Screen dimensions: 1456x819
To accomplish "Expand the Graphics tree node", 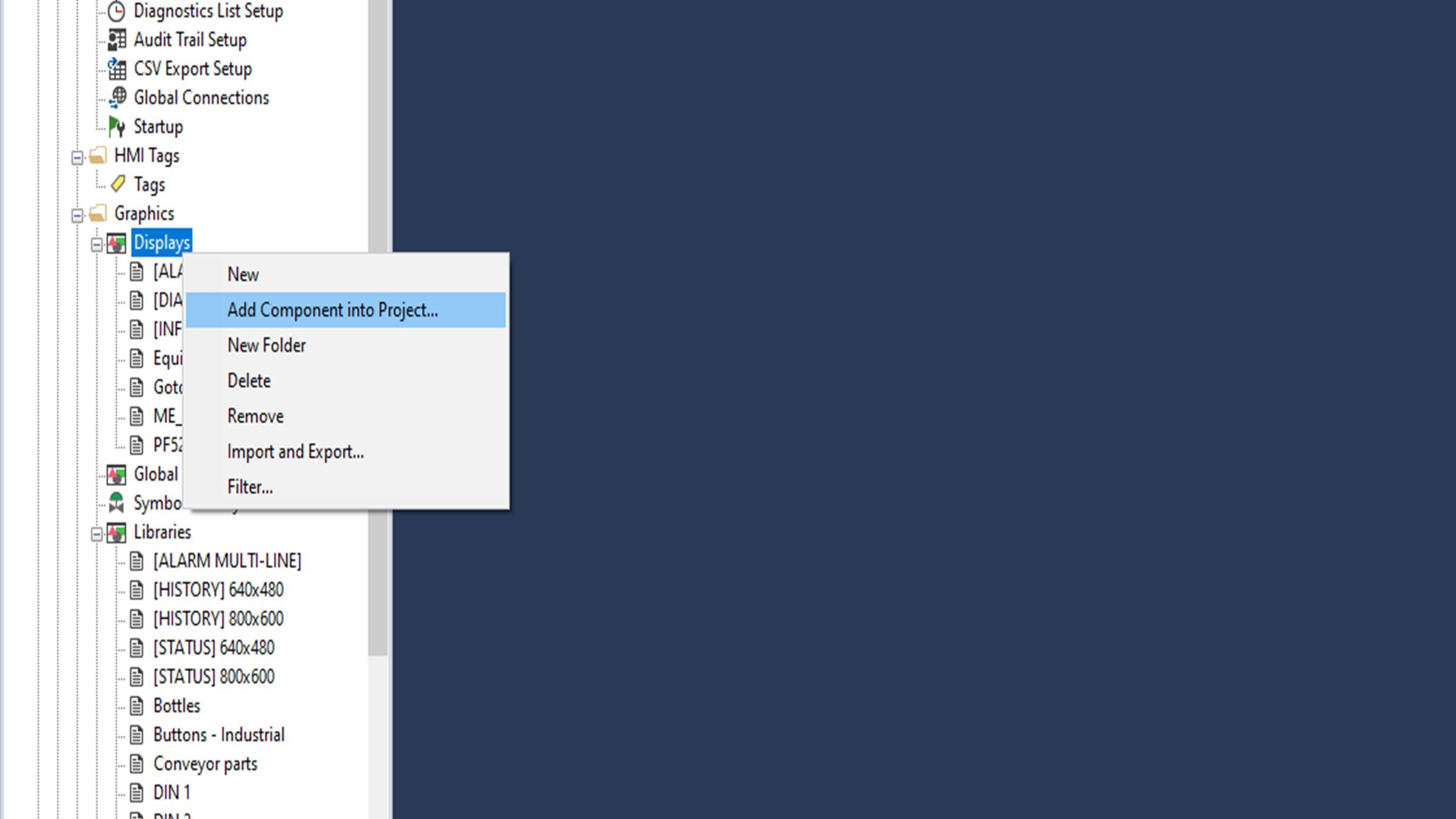I will click(78, 213).
